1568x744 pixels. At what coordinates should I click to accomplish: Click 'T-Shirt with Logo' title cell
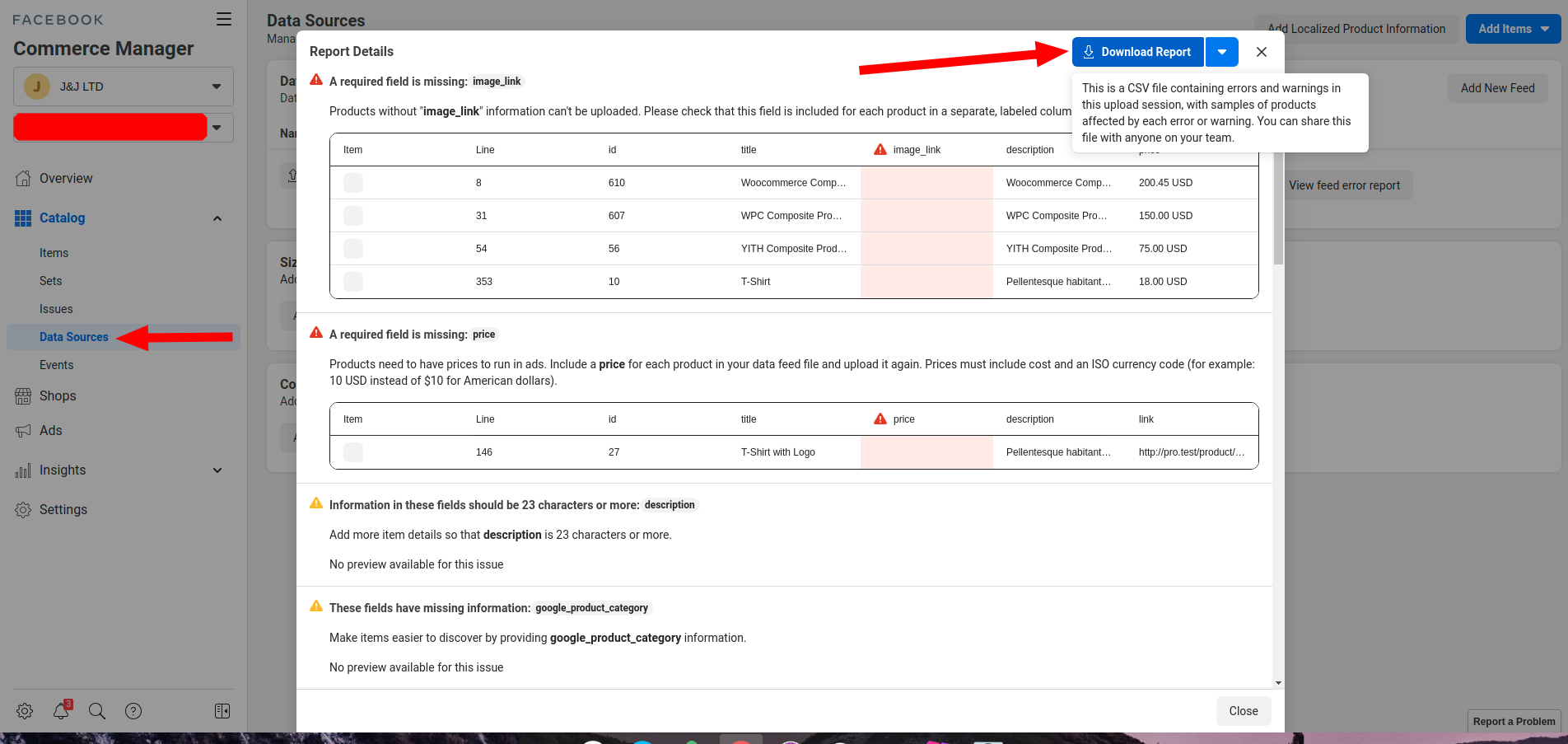click(778, 452)
